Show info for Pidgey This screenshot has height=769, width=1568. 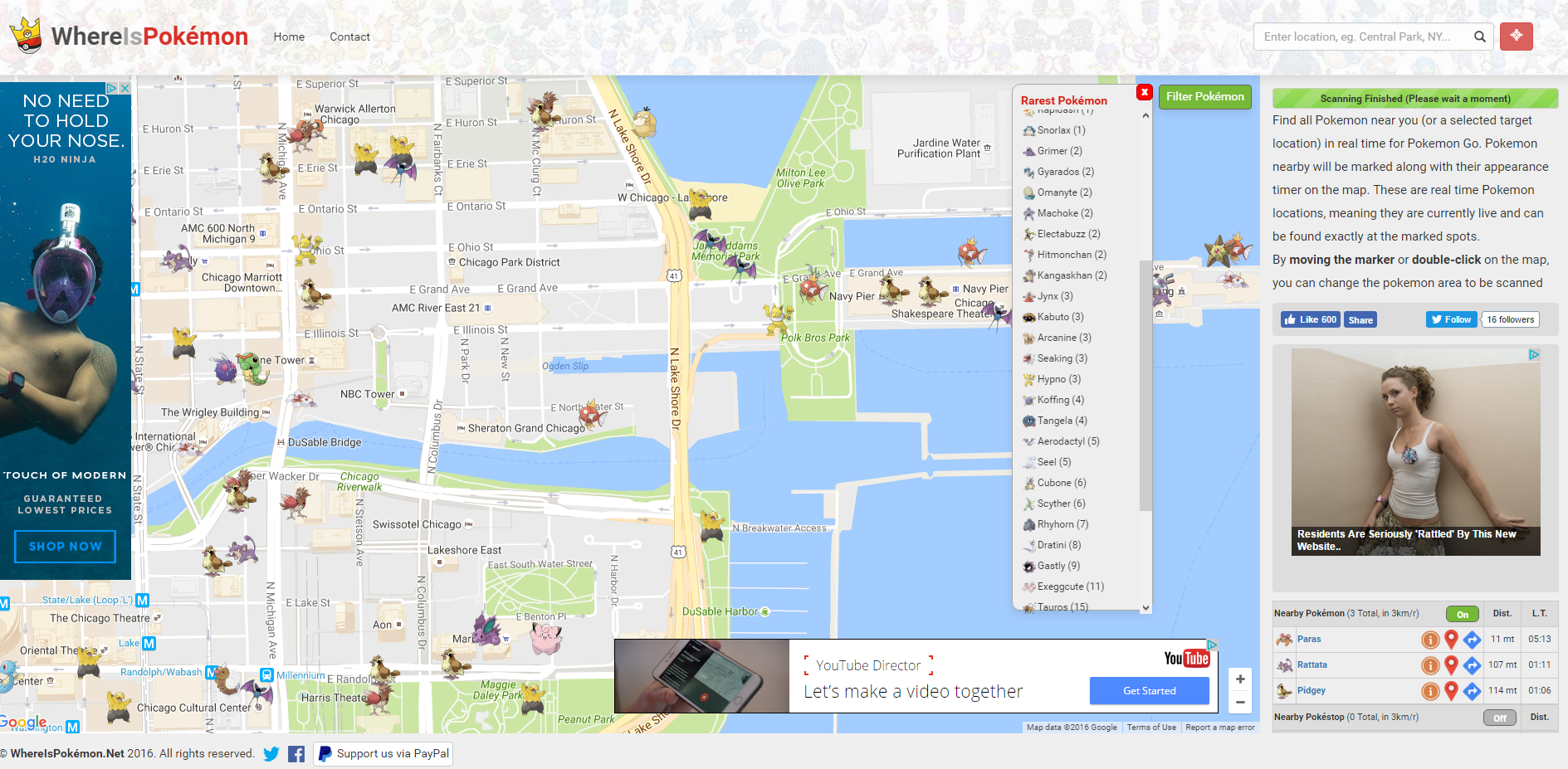[x=1430, y=691]
